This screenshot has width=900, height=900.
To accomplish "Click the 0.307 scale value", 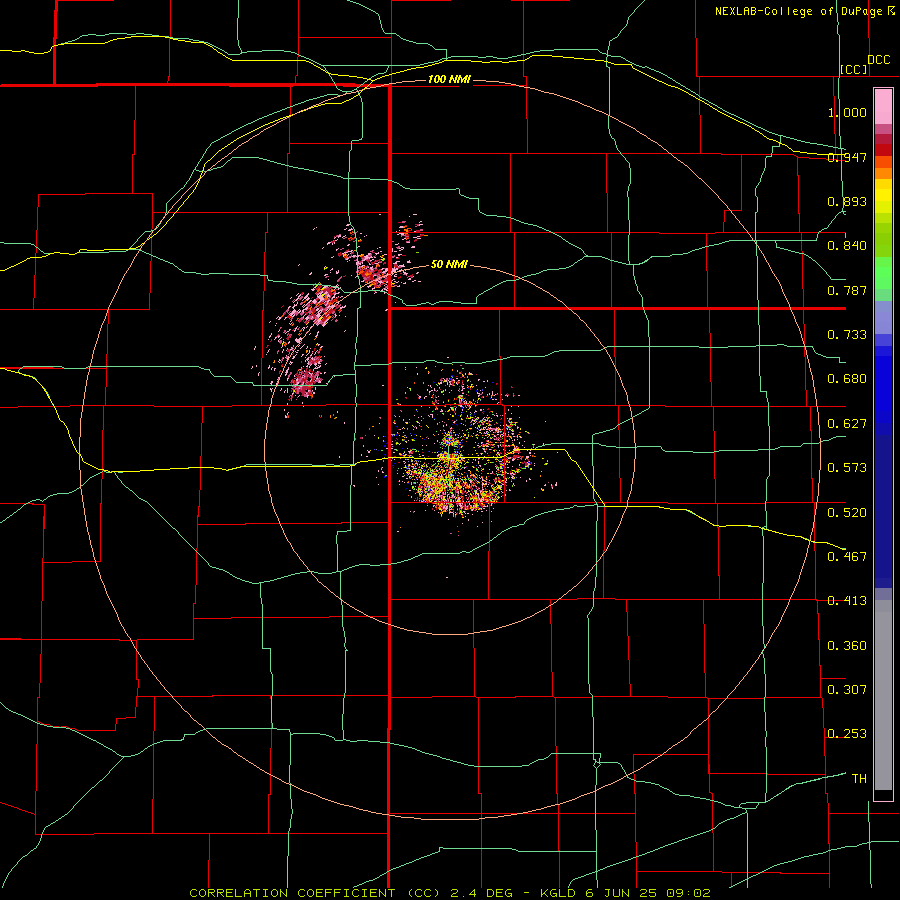I will pyautogui.click(x=847, y=689).
